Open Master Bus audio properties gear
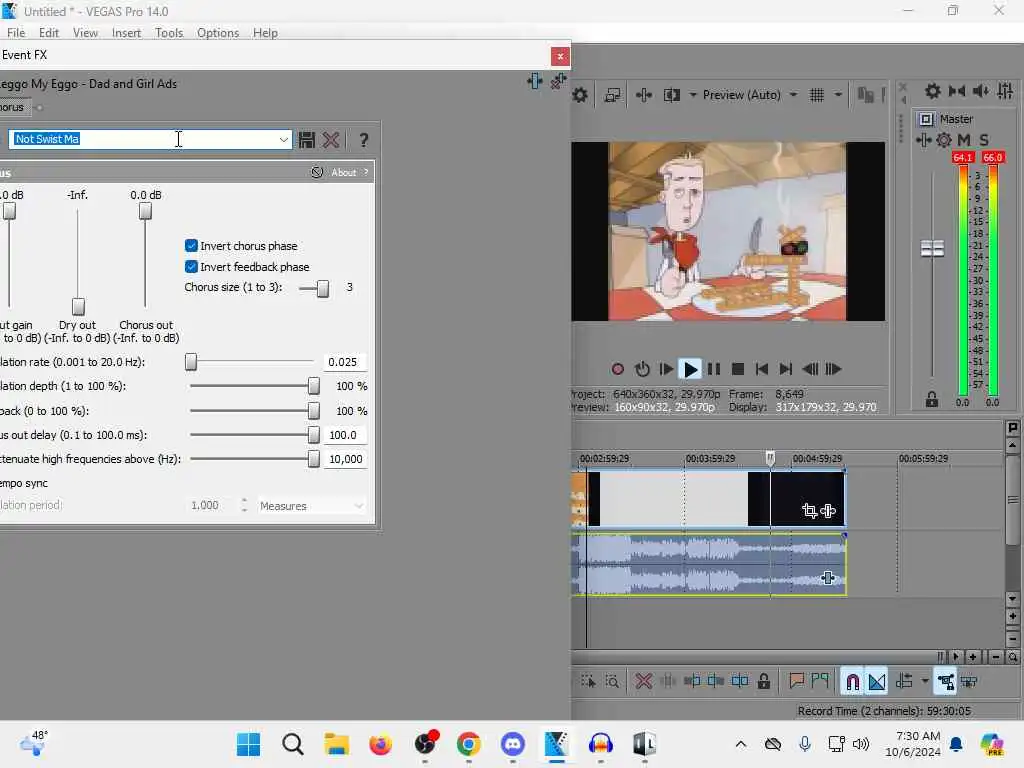Image resolution: width=1024 pixels, height=768 pixels. [933, 91]
